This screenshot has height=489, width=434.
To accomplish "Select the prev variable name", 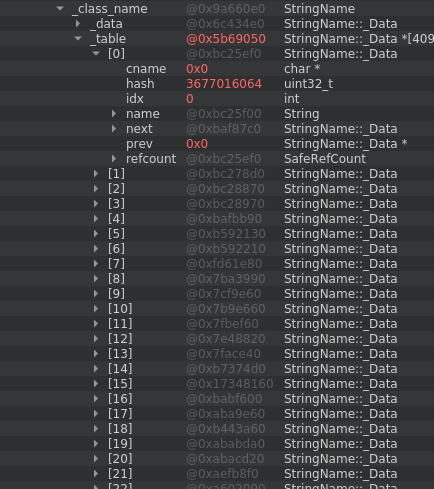I will [x=139, y=144].
